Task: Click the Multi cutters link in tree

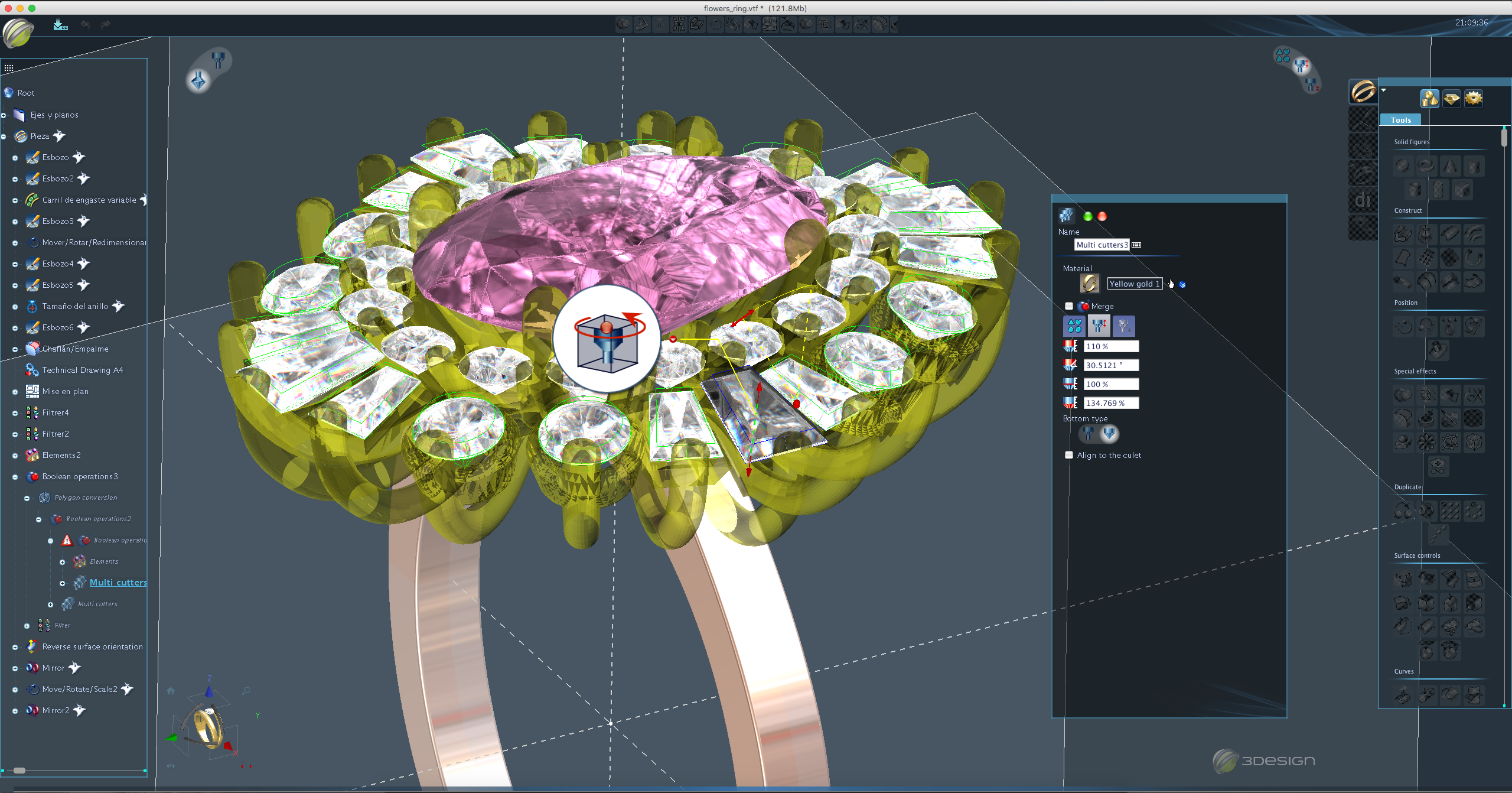Action: [118, 583]
